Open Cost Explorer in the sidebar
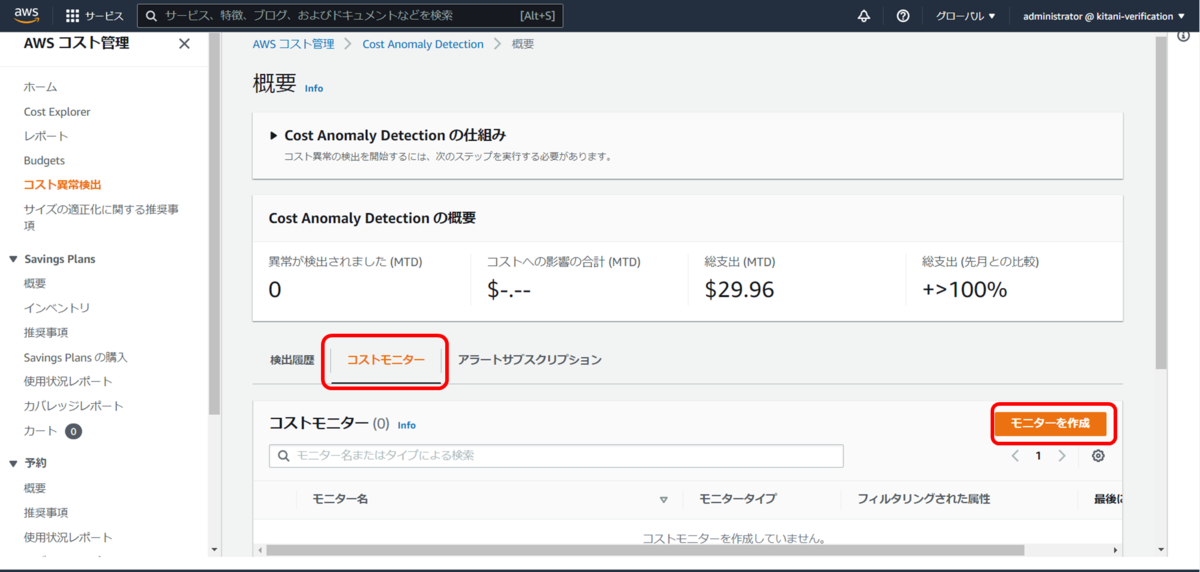 click(57, 112)
